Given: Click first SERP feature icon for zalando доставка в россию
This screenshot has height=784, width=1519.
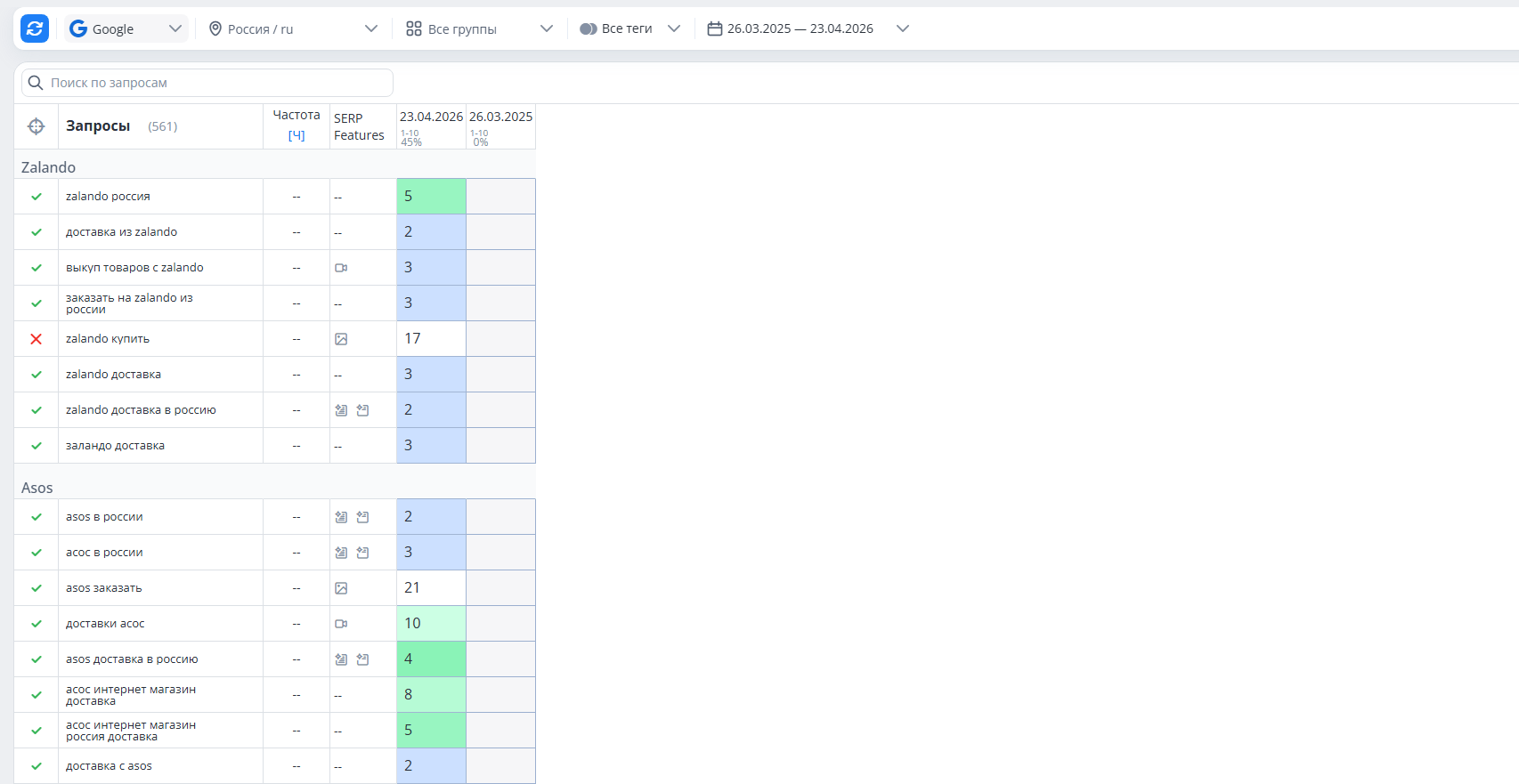Looking at the screenshot, I should click(341, 410).
